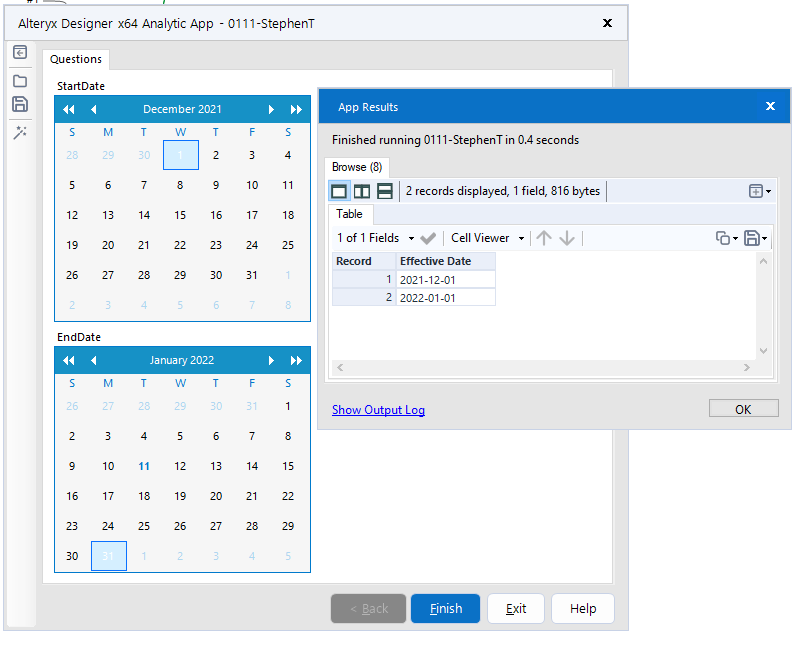Open the save results dropdown
795x645 pixels.
[x=756, y=238]
